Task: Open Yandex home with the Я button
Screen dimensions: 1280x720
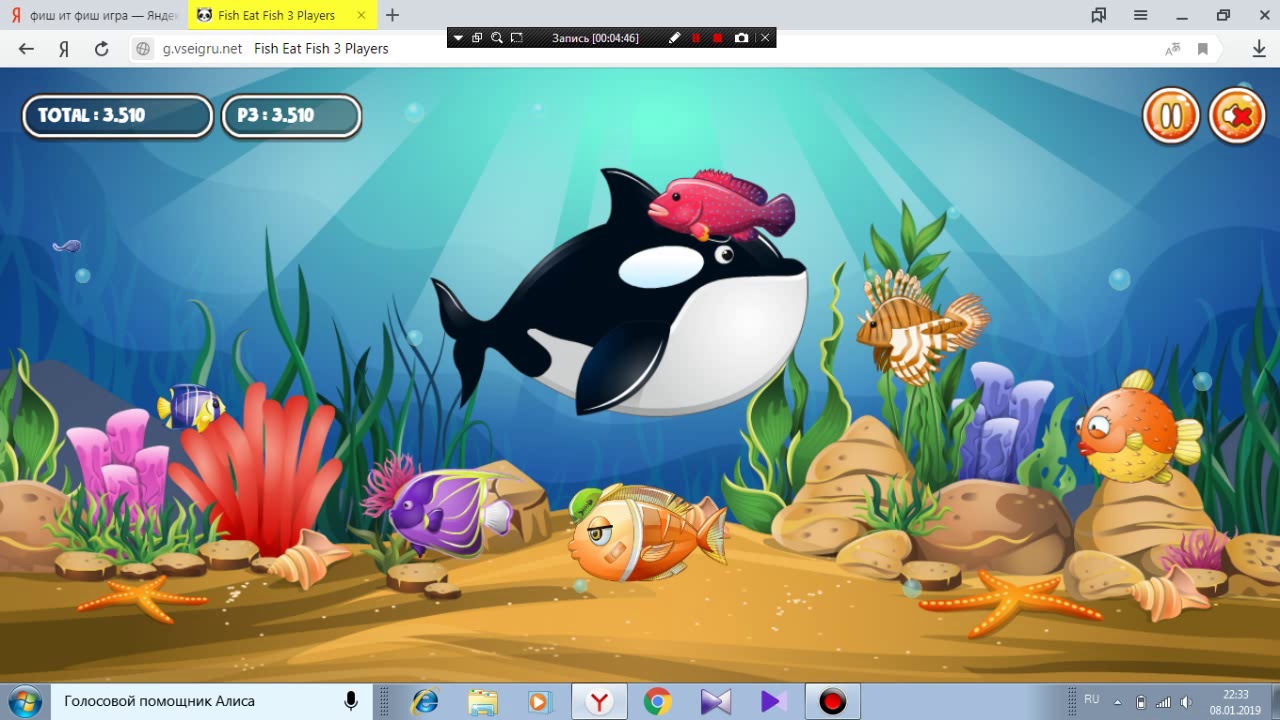Action: 64,48
